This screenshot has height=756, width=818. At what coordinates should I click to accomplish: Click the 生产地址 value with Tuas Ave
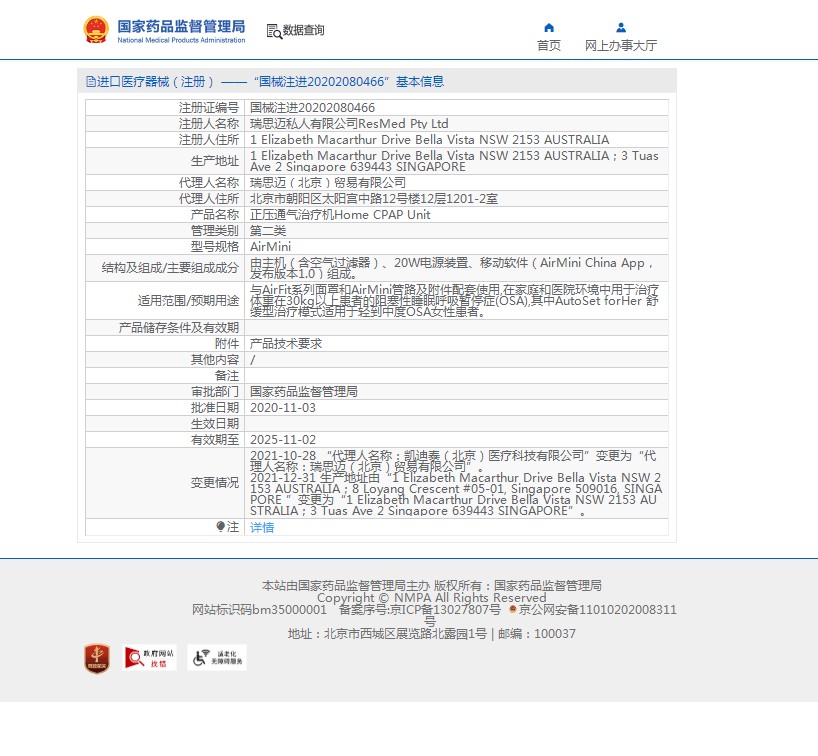pyautogui.click(x=454, y=161)
